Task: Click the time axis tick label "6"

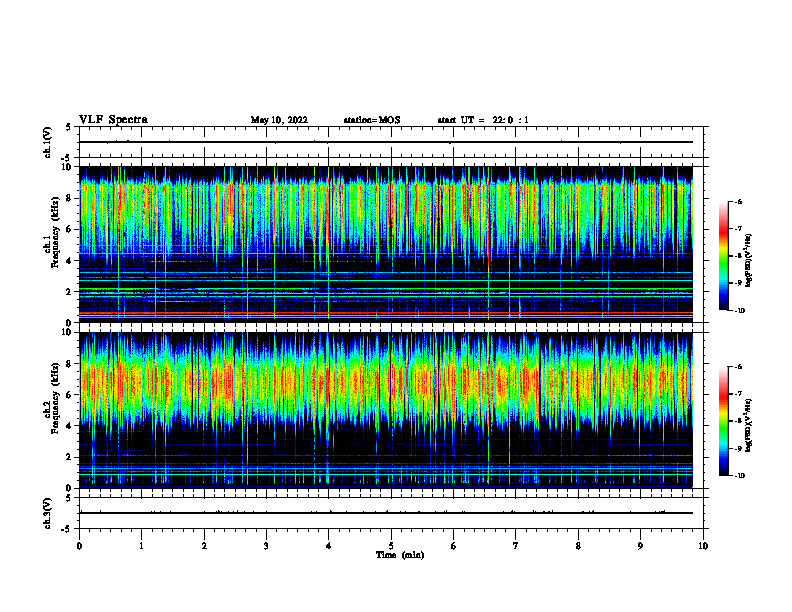Action: (x=454, y=546)
